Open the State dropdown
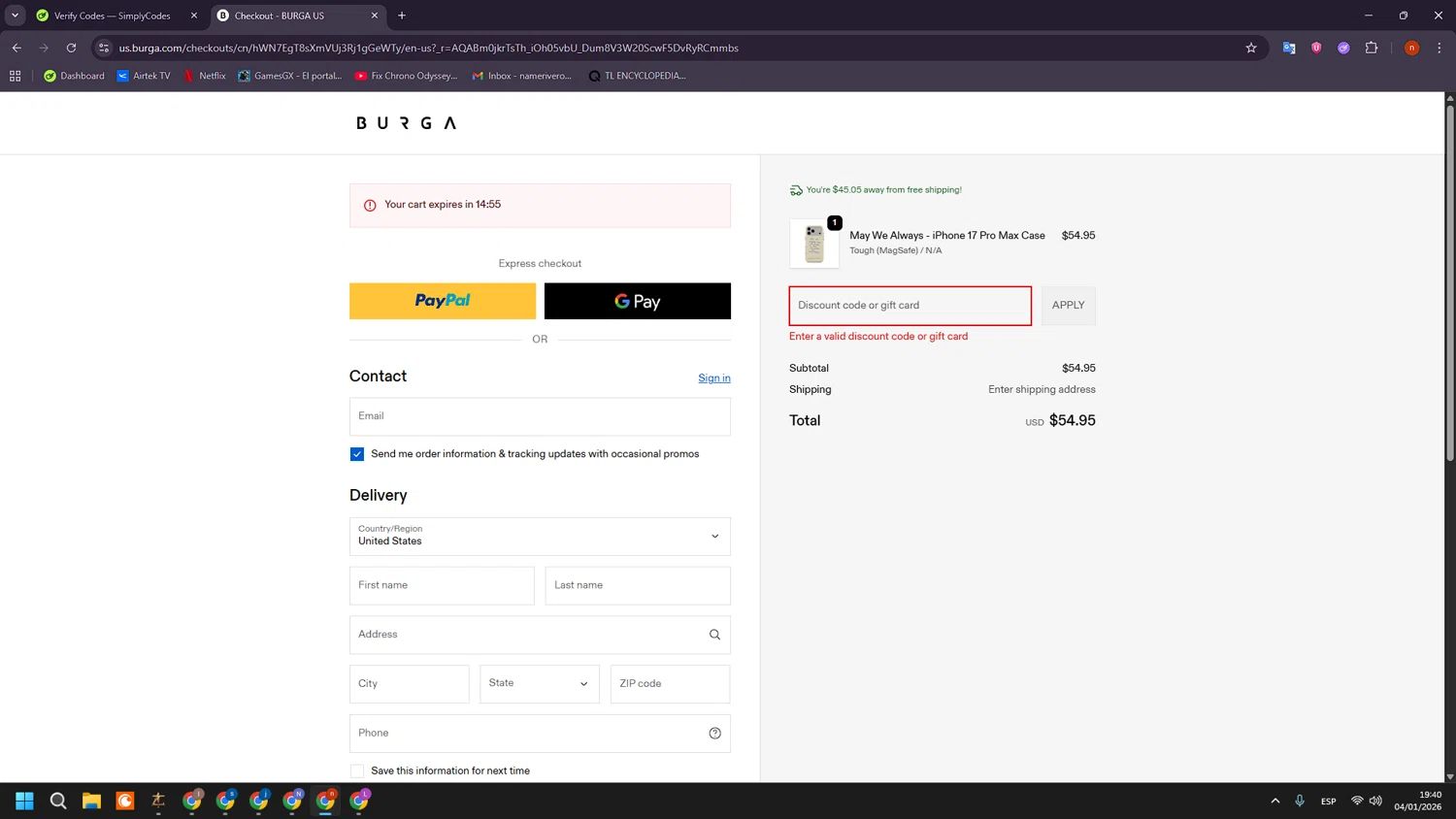The image size is (1456, 819). pos(540,684)
